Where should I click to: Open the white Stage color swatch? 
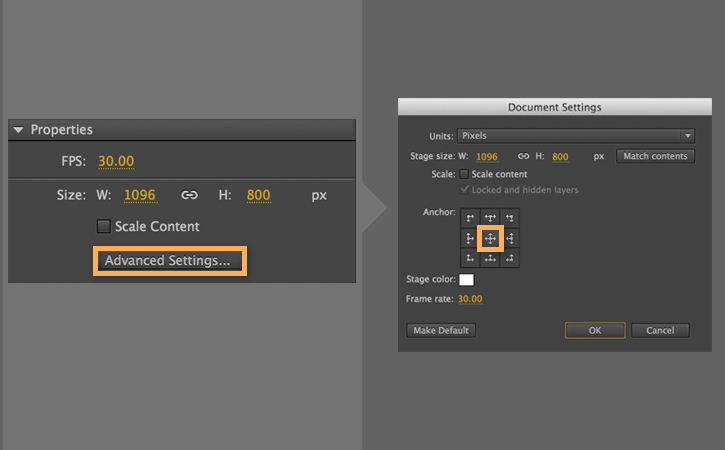(x=466, y=279)
